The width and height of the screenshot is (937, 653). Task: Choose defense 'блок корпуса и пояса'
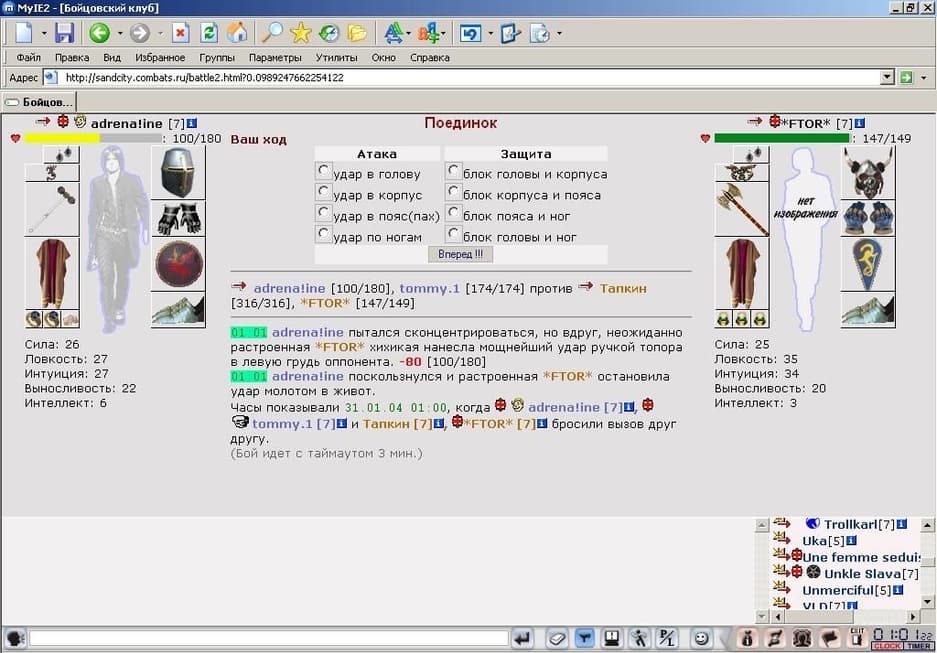click(x=454, y=192)
